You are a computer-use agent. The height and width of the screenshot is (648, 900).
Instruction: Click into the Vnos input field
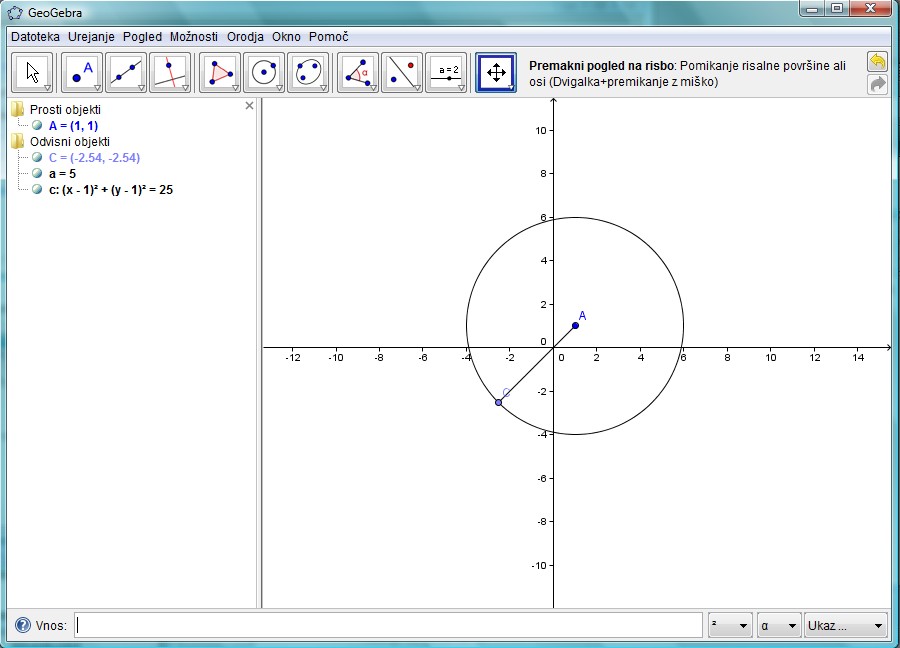(388, 626)
